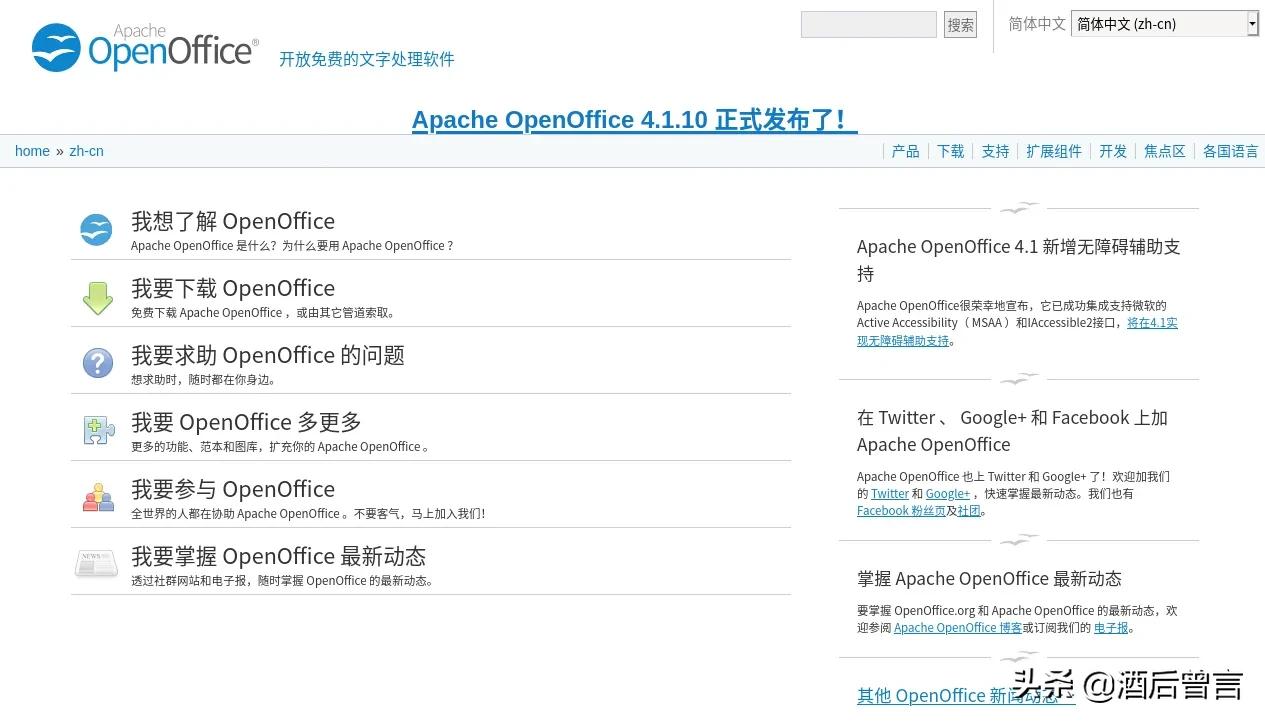1265x722 pixels.
Task: Click the newspaper icon beside 最新动态
Action: coord(97,564)
